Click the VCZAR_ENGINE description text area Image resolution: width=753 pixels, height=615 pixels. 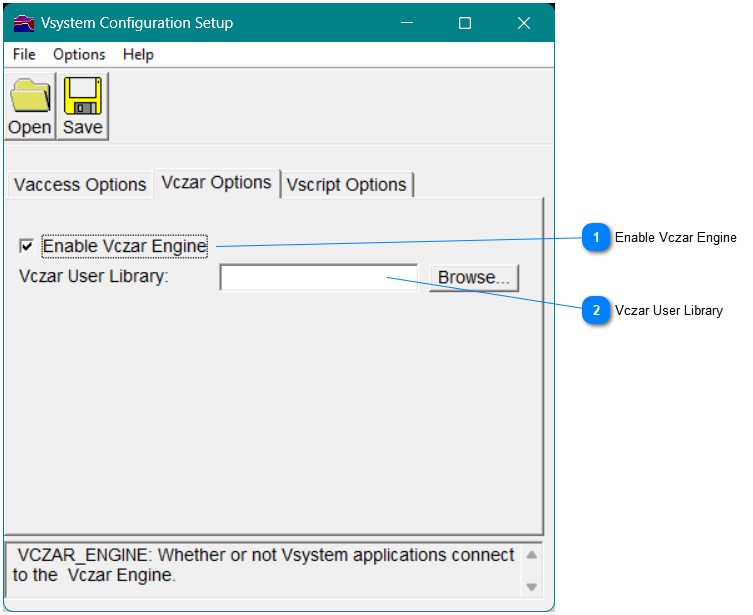point(263,566)
